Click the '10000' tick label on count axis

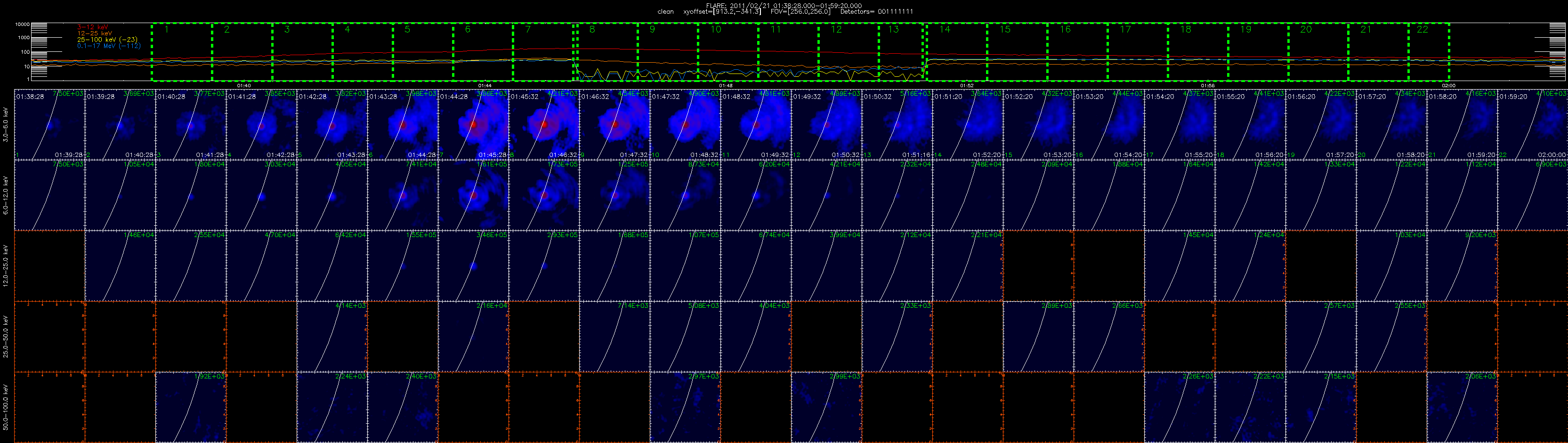click(23, 25)
